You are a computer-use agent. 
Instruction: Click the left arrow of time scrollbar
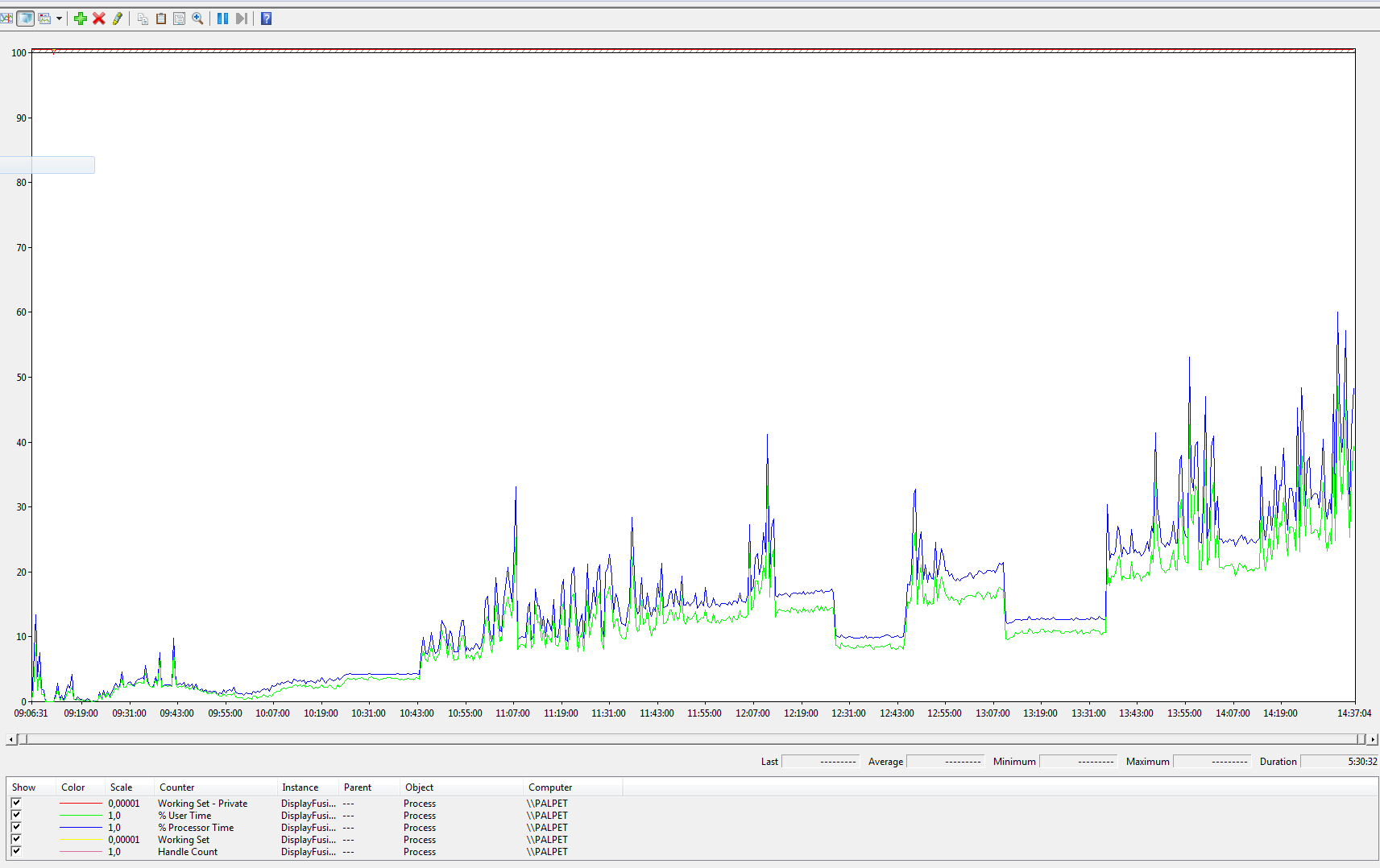coord(10,739)
